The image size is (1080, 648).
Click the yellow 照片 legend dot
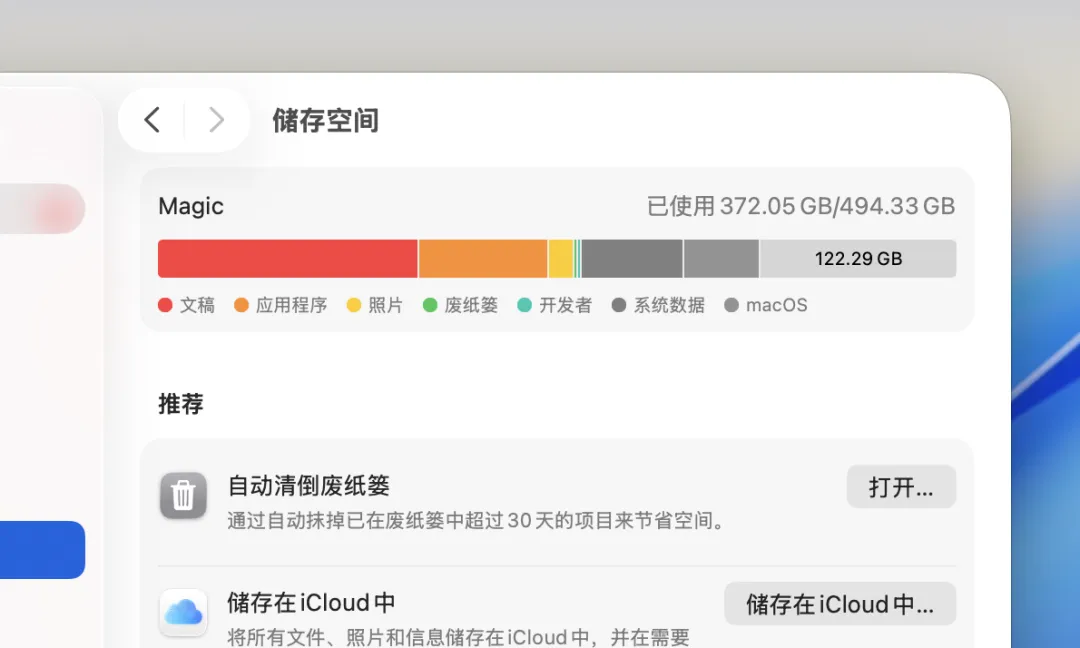tap(354, 305)
